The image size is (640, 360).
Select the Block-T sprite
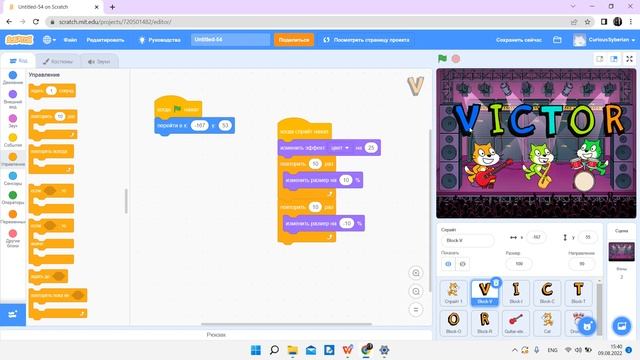click(x=578, y=293)
